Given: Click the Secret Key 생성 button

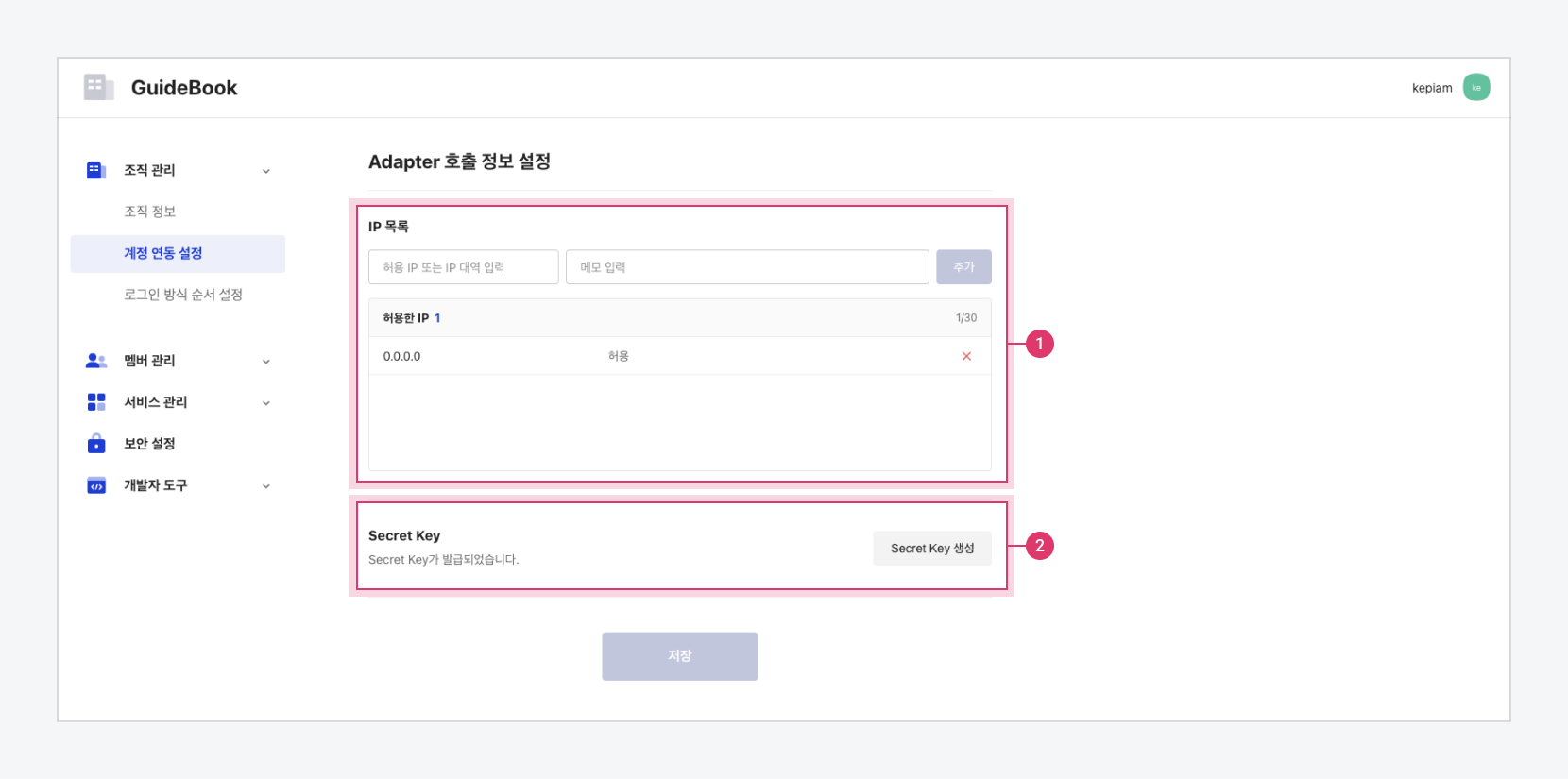Looking at the screenshot, I should (x=932, y=548).
